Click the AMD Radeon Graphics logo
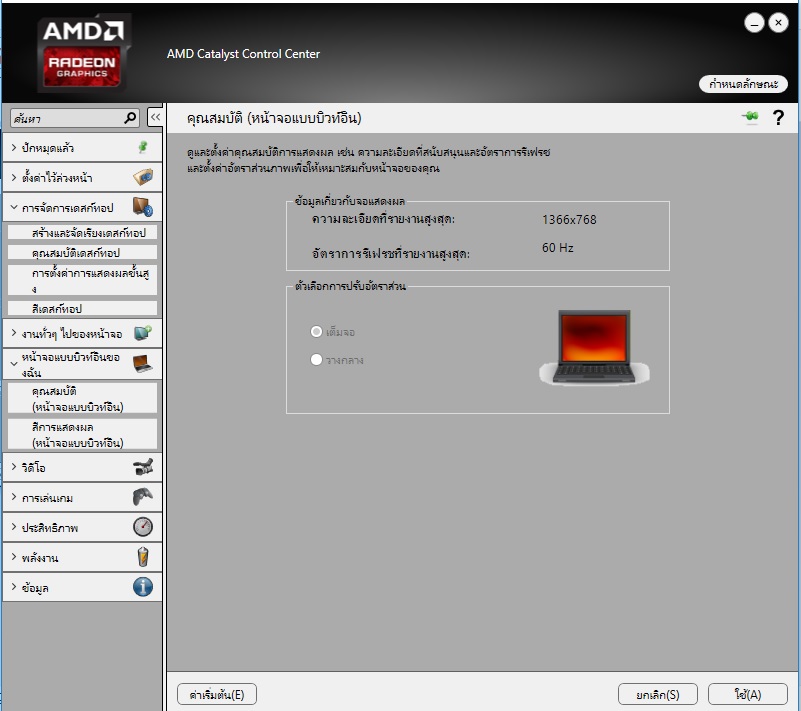The height and width of the screenshot is (711, 801). point(82,53)
